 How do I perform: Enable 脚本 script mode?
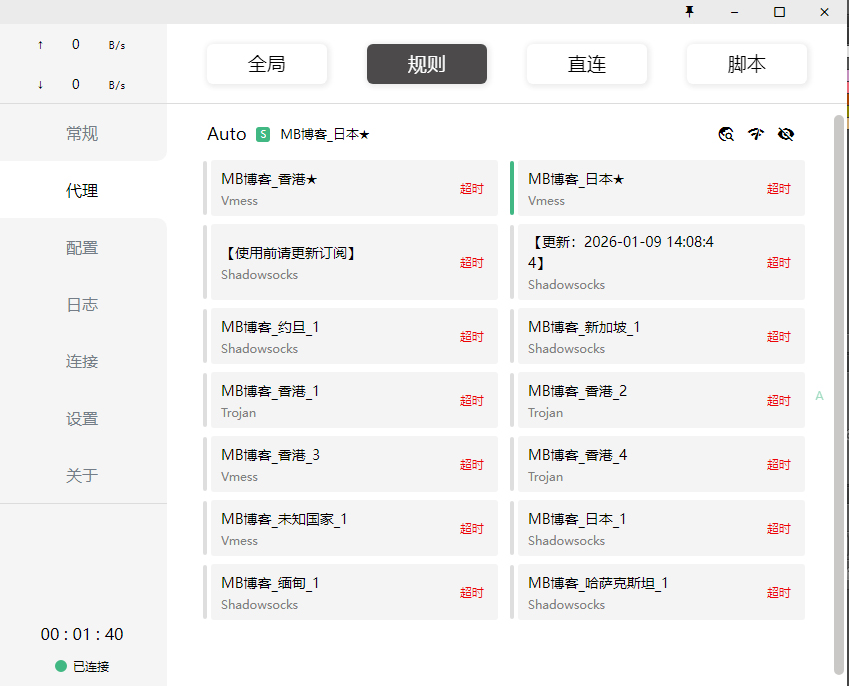pyautogui.click(x=747, y=64)
